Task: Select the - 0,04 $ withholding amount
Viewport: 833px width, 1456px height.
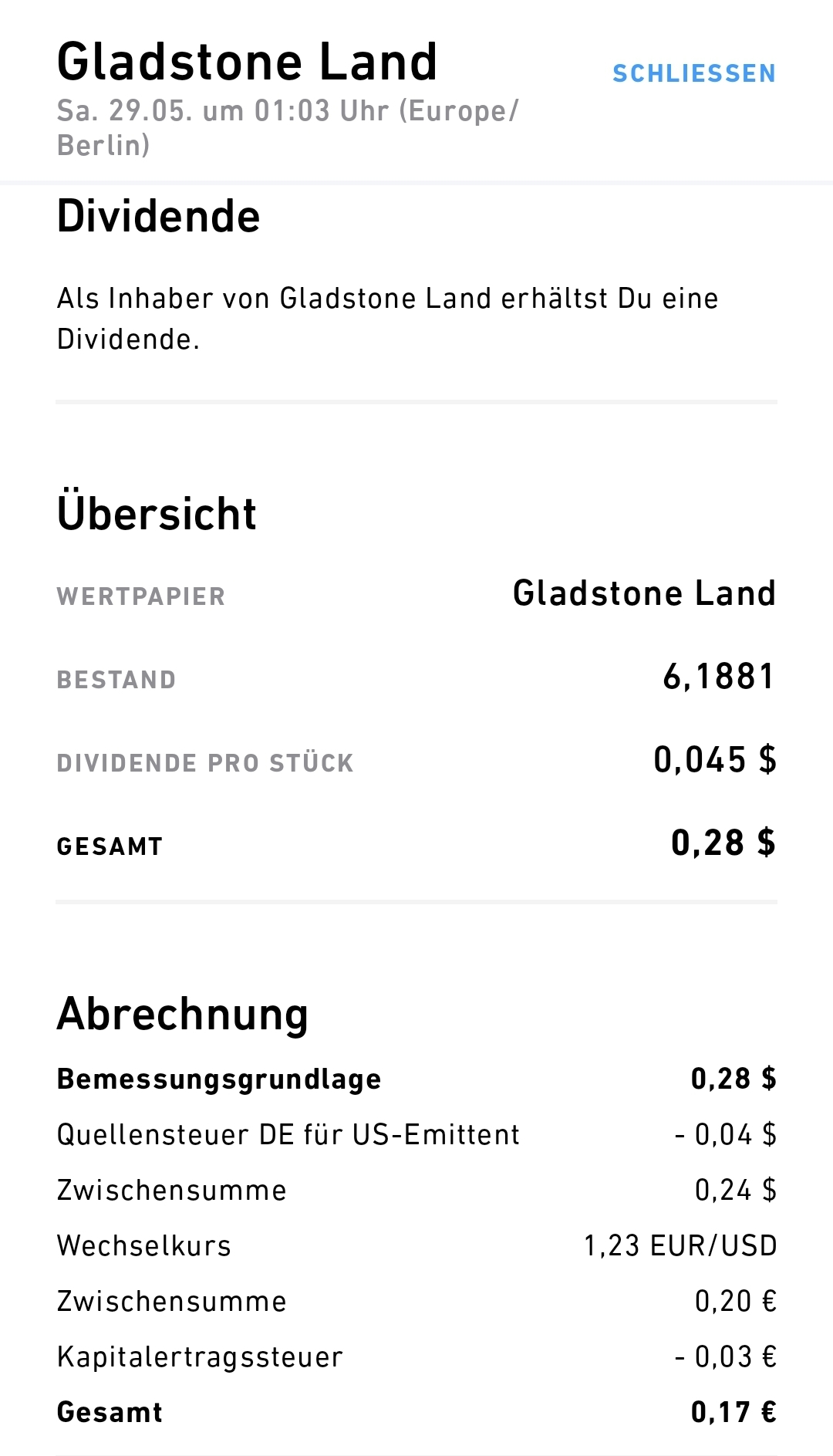Action: click(725, 1135)
